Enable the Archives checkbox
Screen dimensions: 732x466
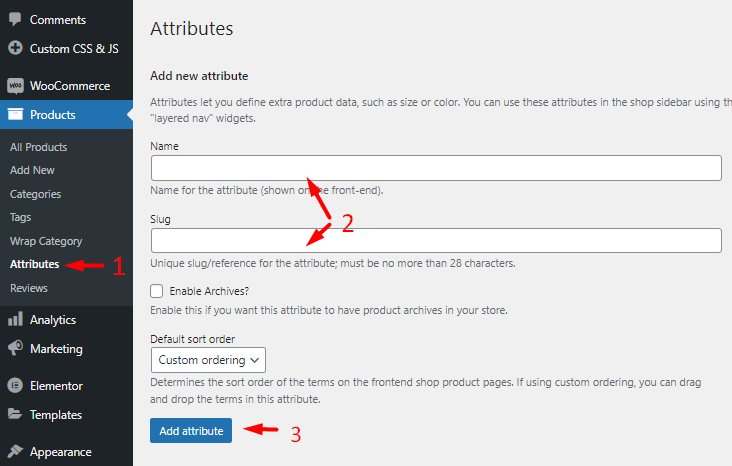157,291
